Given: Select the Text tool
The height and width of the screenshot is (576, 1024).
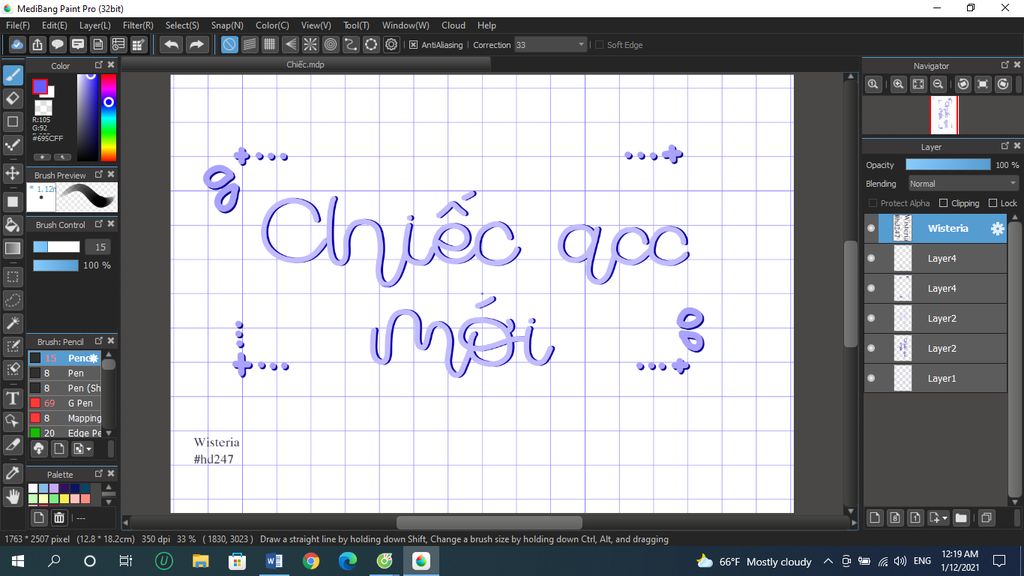Looking at the screenshot, I should (x=13, y=398).
